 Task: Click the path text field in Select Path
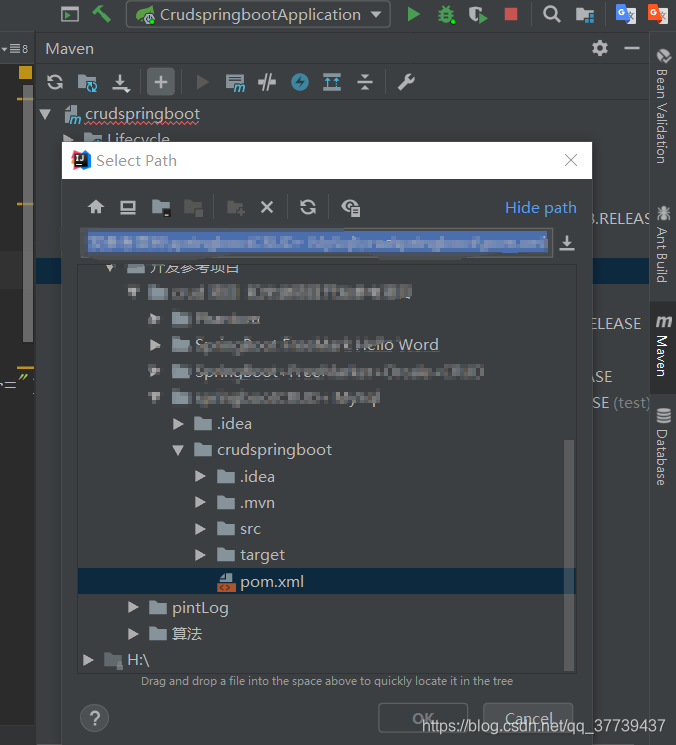coord(316,243)
